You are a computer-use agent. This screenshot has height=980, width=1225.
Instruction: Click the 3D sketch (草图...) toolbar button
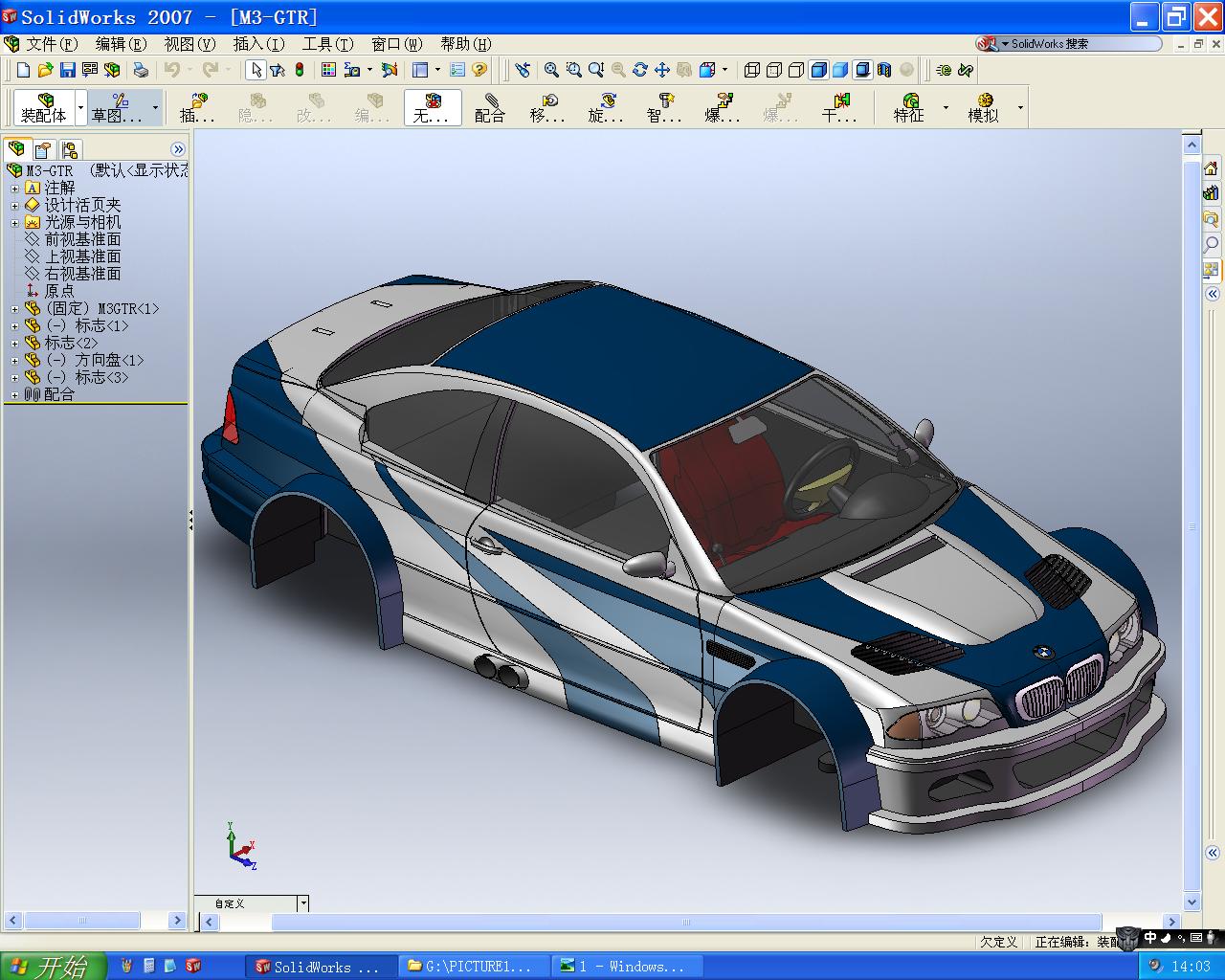(117, 107)
